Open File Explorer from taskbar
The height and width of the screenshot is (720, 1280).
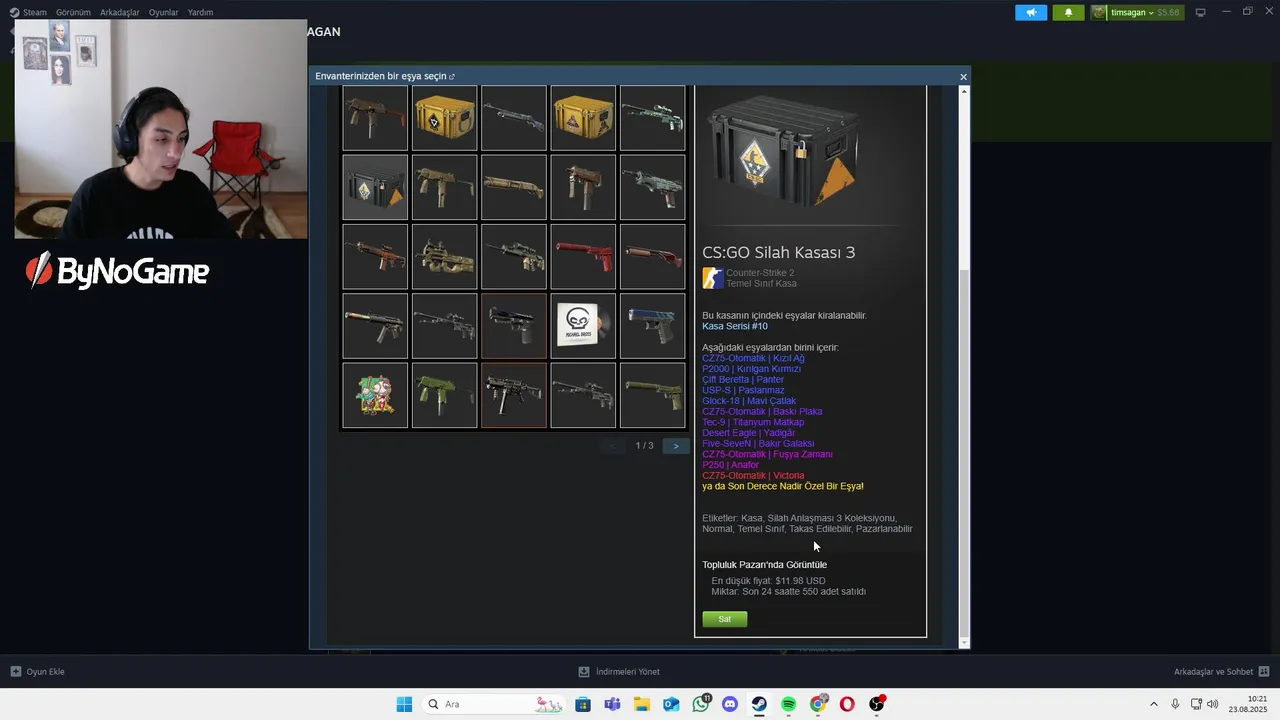(641, 704)
